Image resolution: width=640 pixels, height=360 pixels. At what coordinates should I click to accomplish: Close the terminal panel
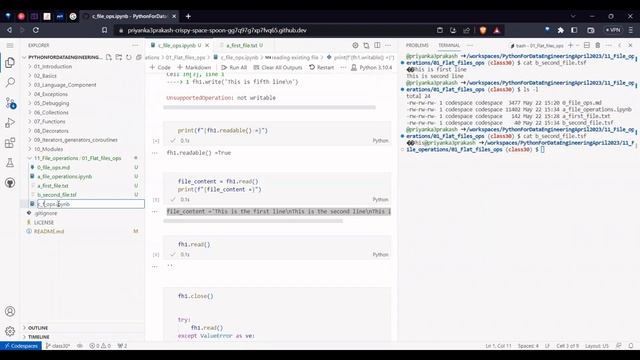630,45
